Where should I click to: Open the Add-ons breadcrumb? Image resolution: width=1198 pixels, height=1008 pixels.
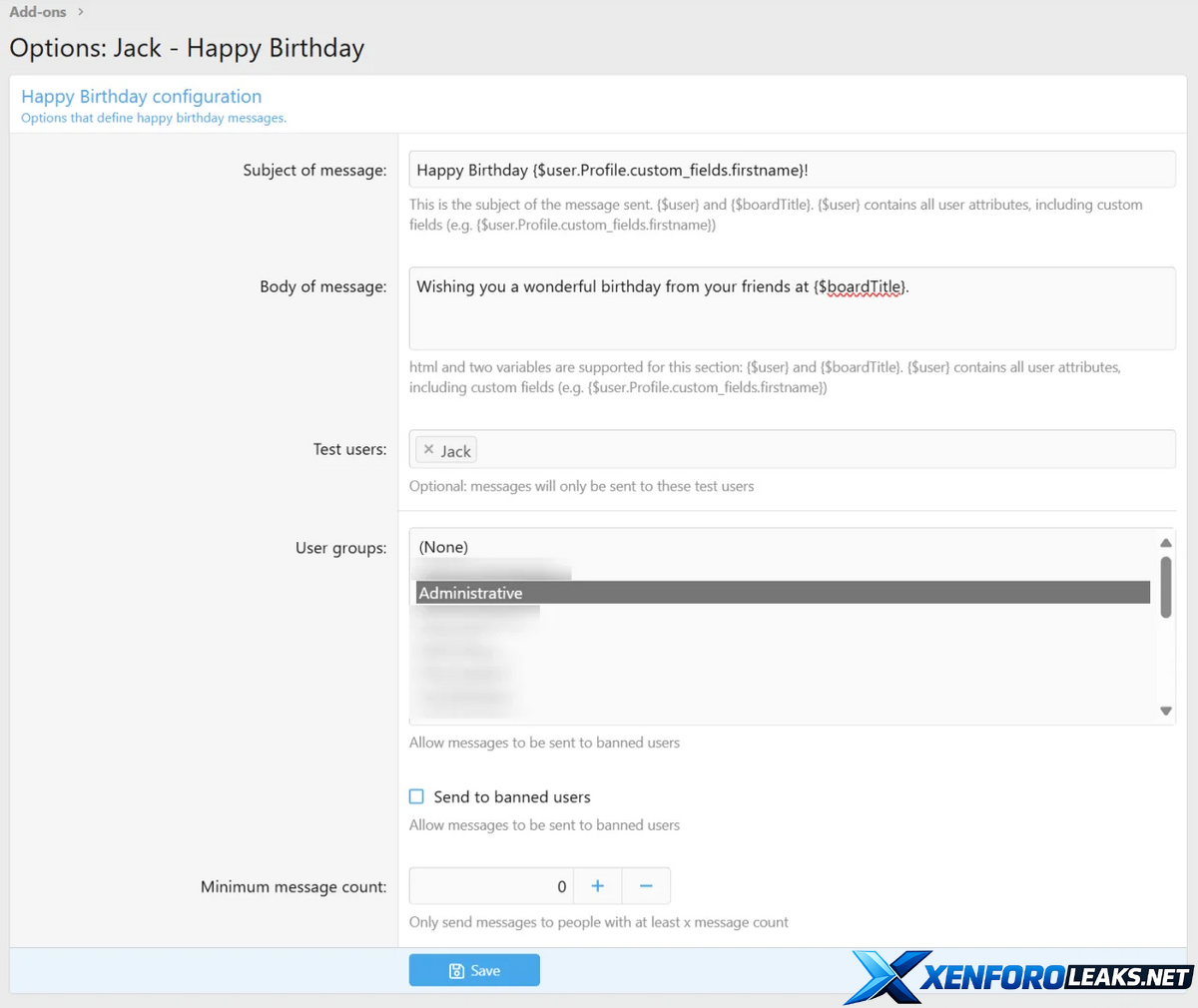pyautogui.click(x=38, y=12)
